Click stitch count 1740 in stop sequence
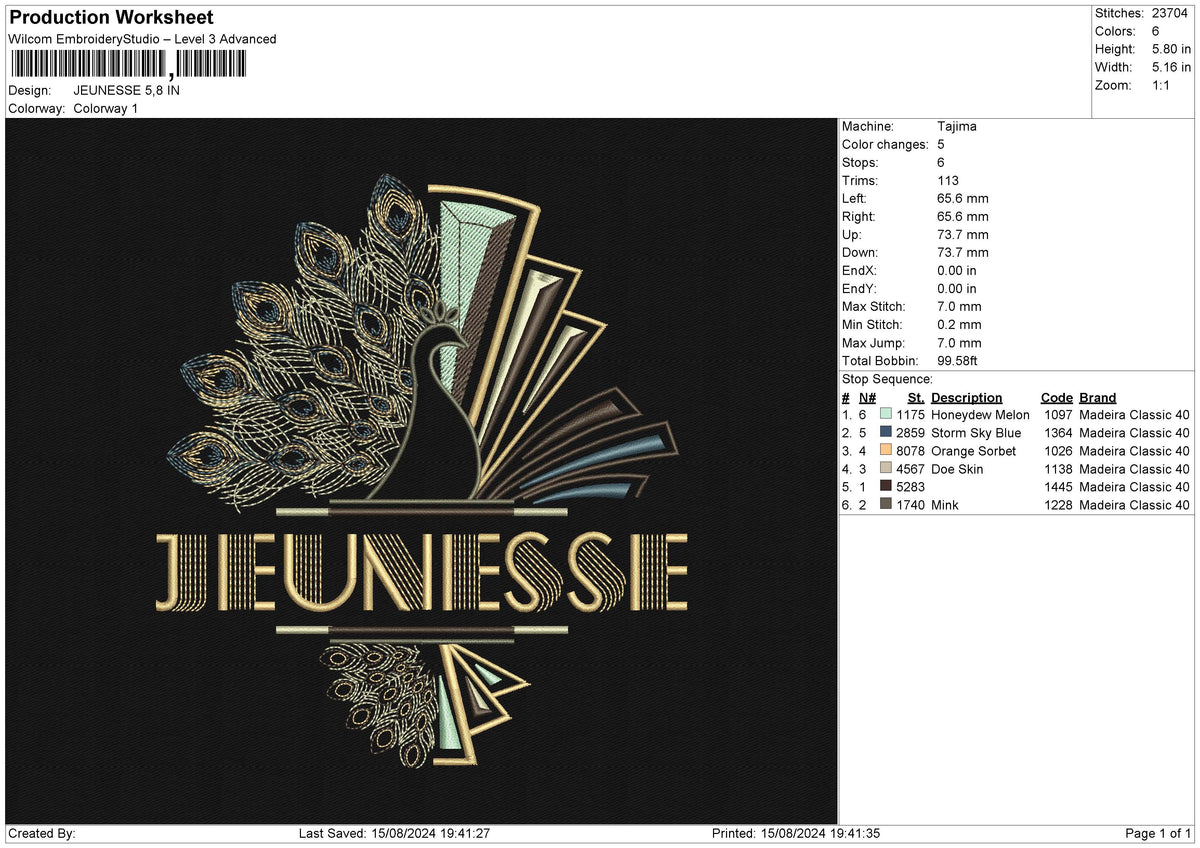The height and width of the screenshot is (848, 1200). tap(911, 504)
